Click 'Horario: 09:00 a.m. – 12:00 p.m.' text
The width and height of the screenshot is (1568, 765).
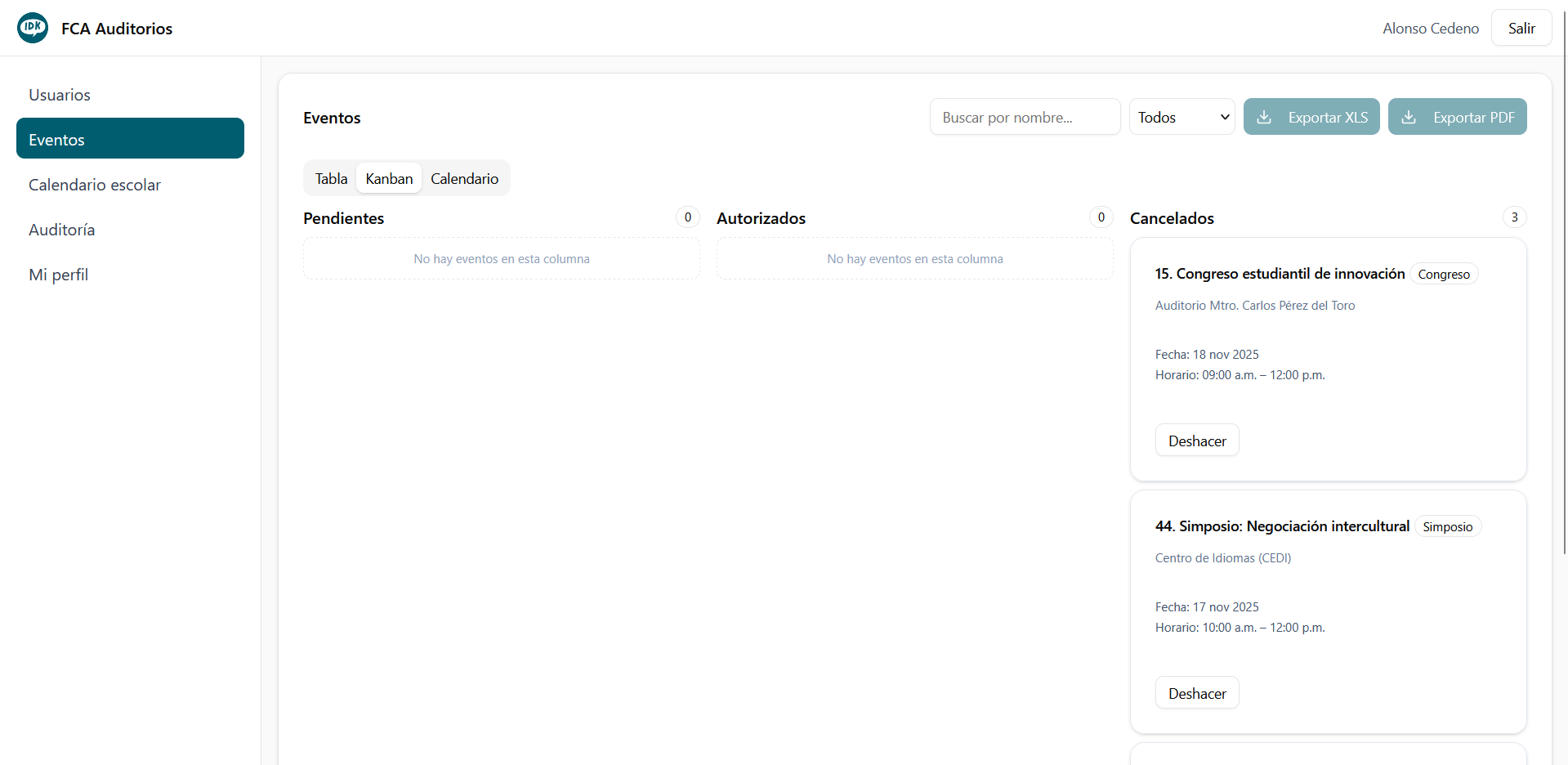tap(1240, 375)
